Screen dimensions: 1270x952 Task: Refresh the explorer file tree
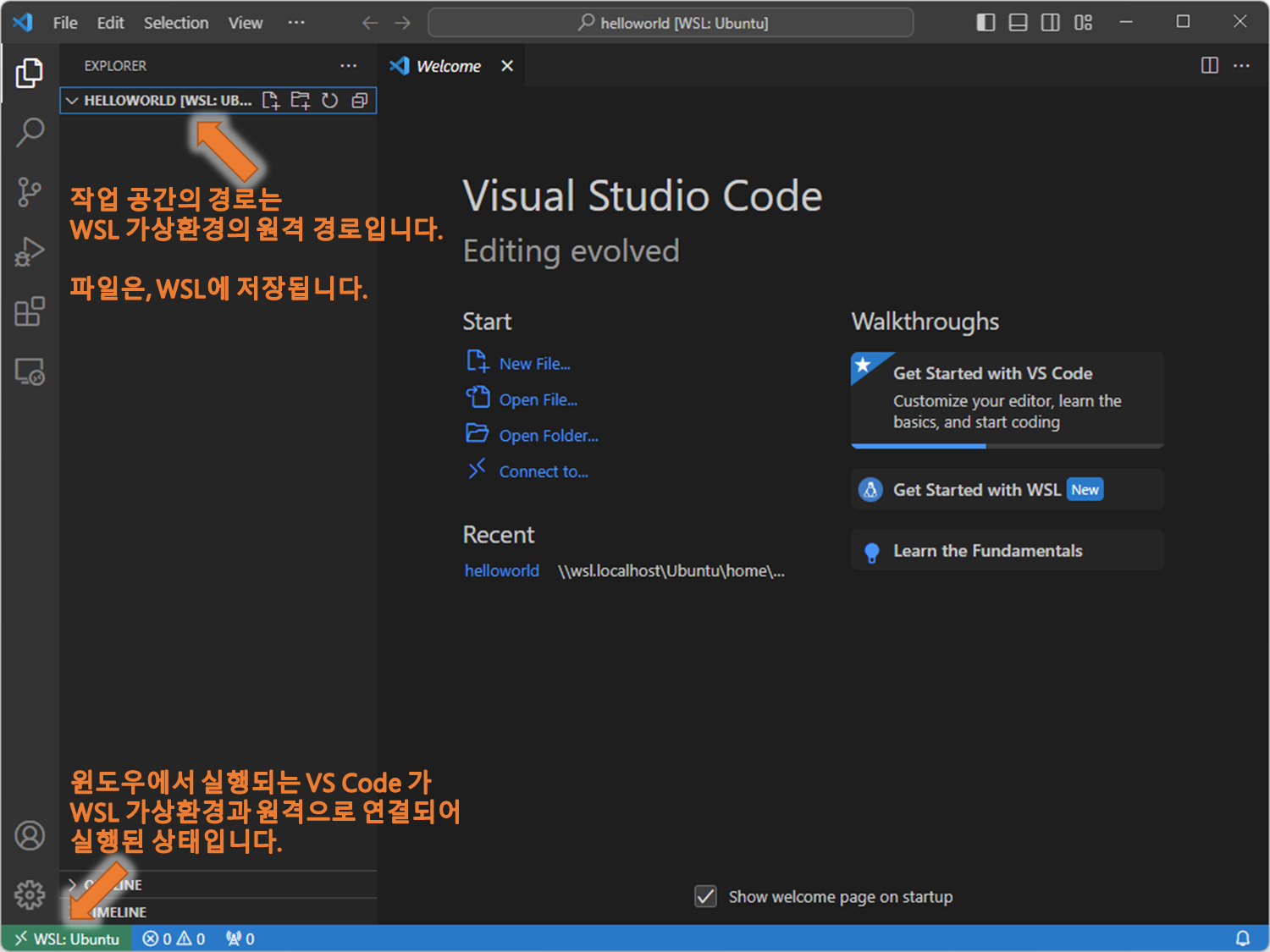pos(330,101)
